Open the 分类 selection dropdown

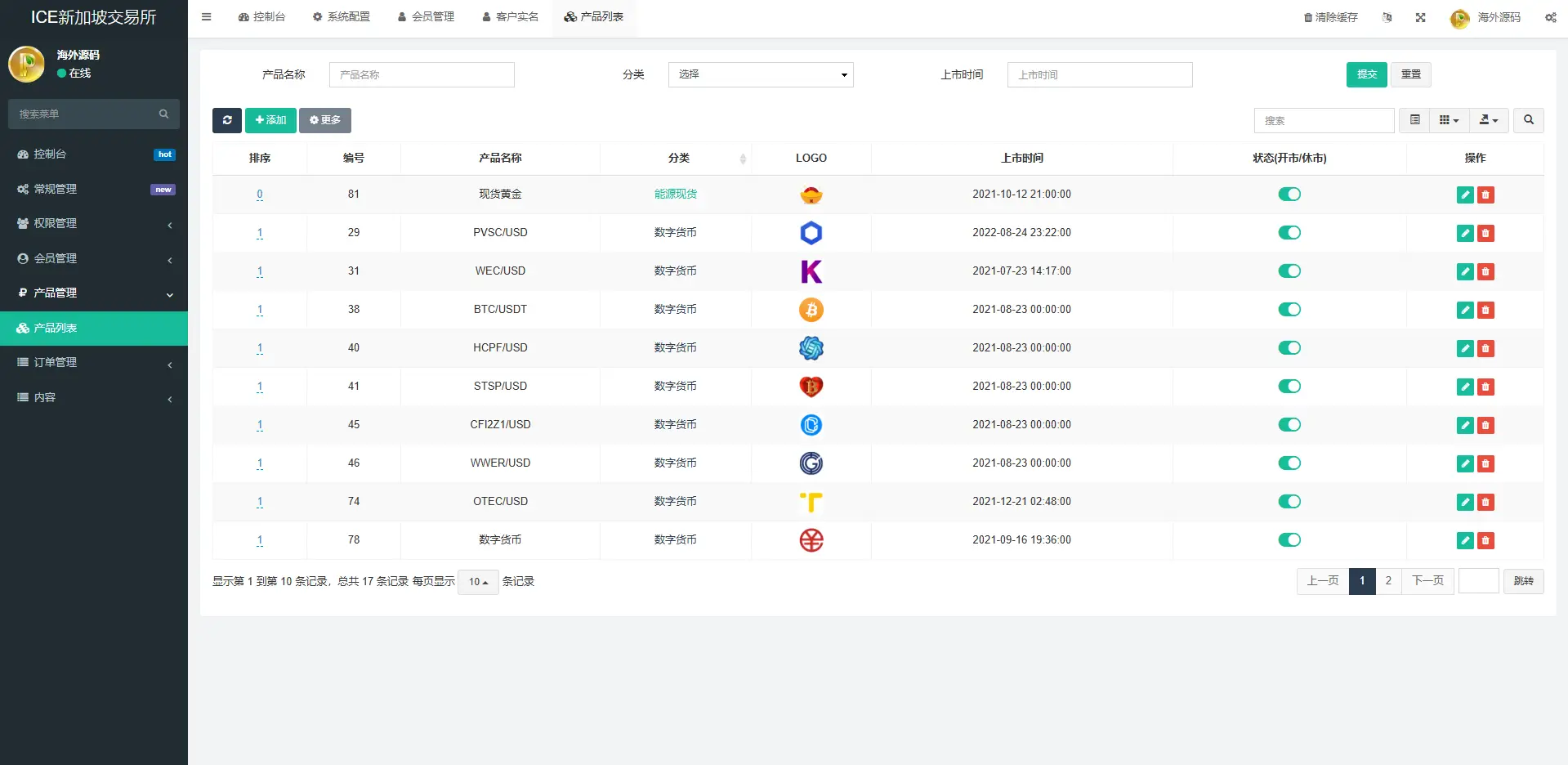[x=760, y=74]
